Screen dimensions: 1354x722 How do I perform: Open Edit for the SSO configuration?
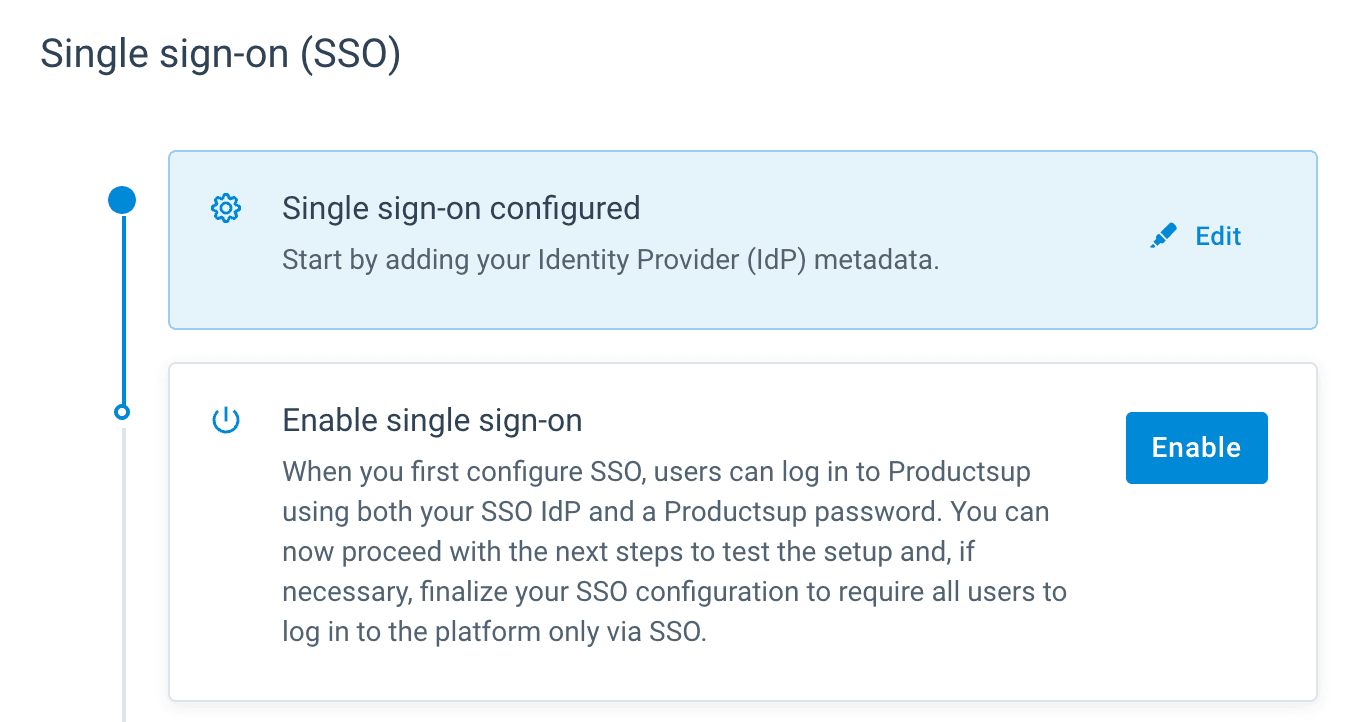[1217, 237]
